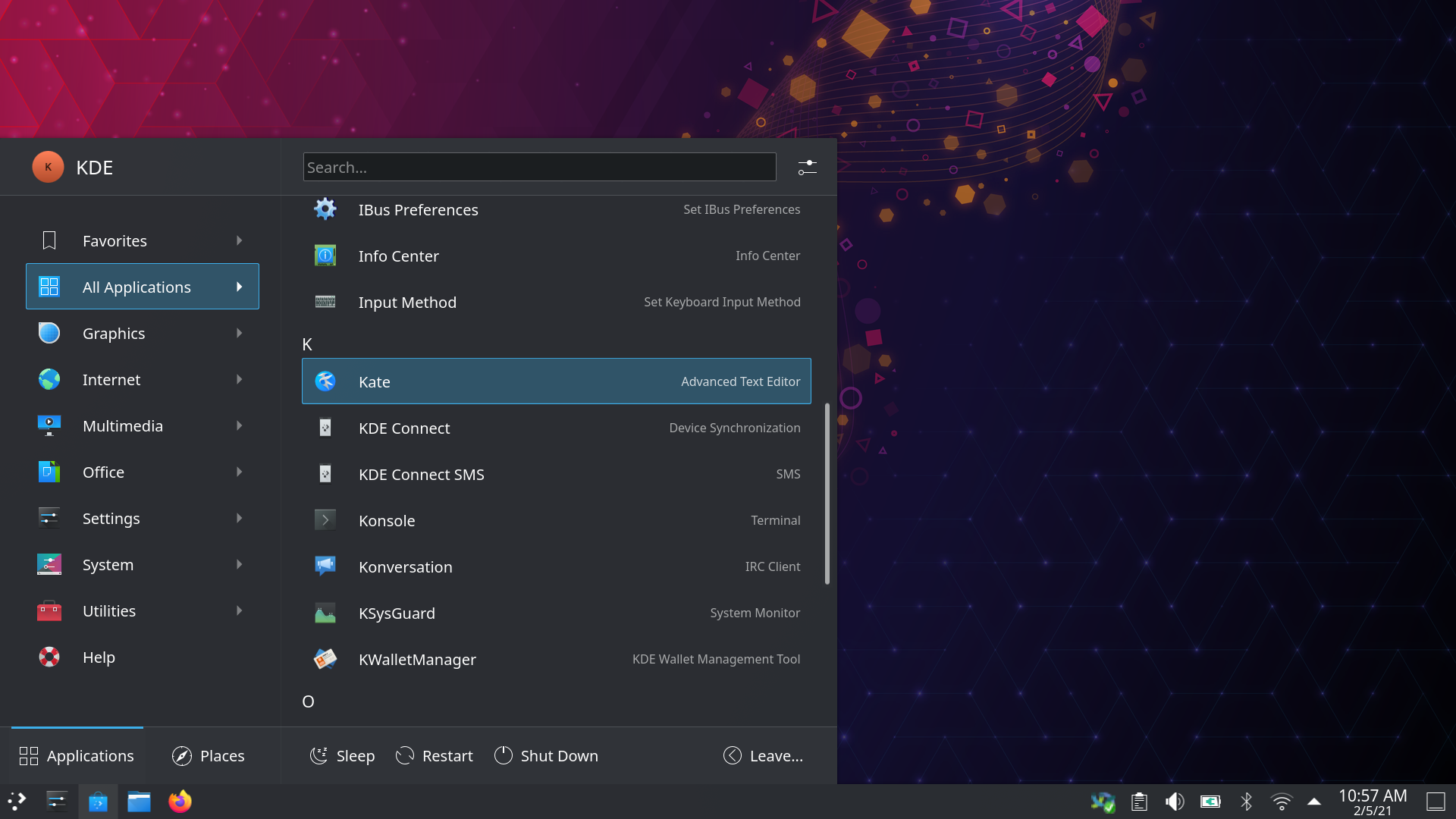Click inside the Search field
This screenshot has height=819, width=1456.
click(539, 167)
